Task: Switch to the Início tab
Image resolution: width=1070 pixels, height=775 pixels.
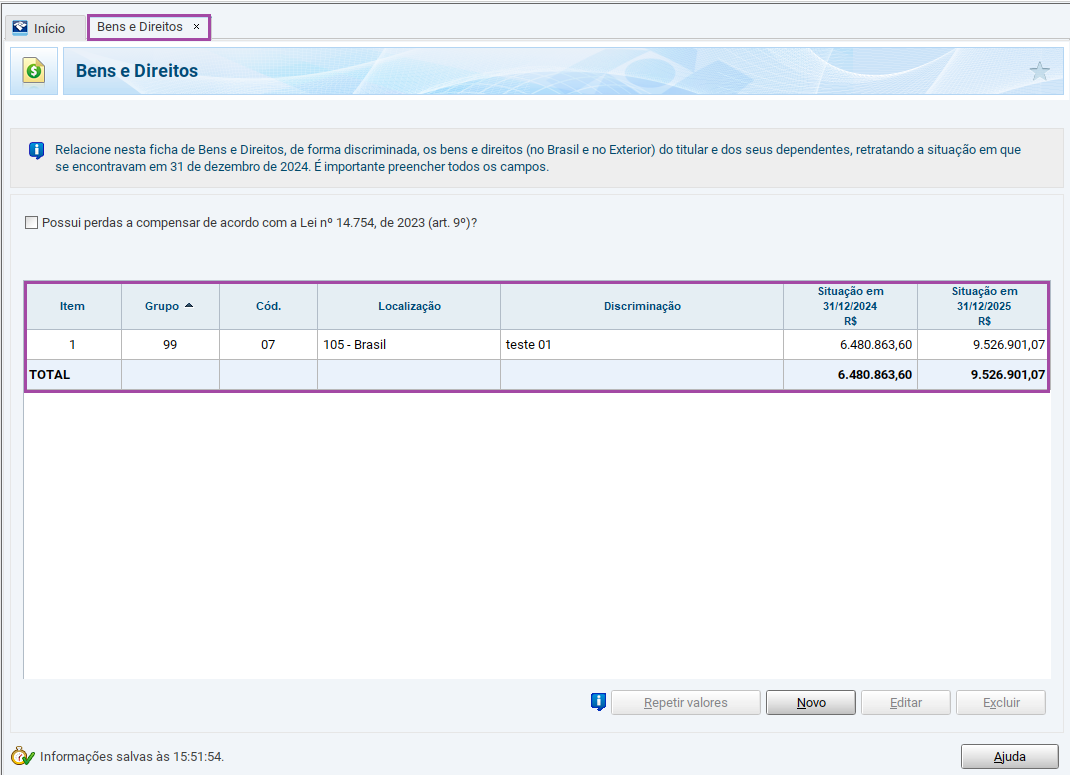Action: [46, 28]
